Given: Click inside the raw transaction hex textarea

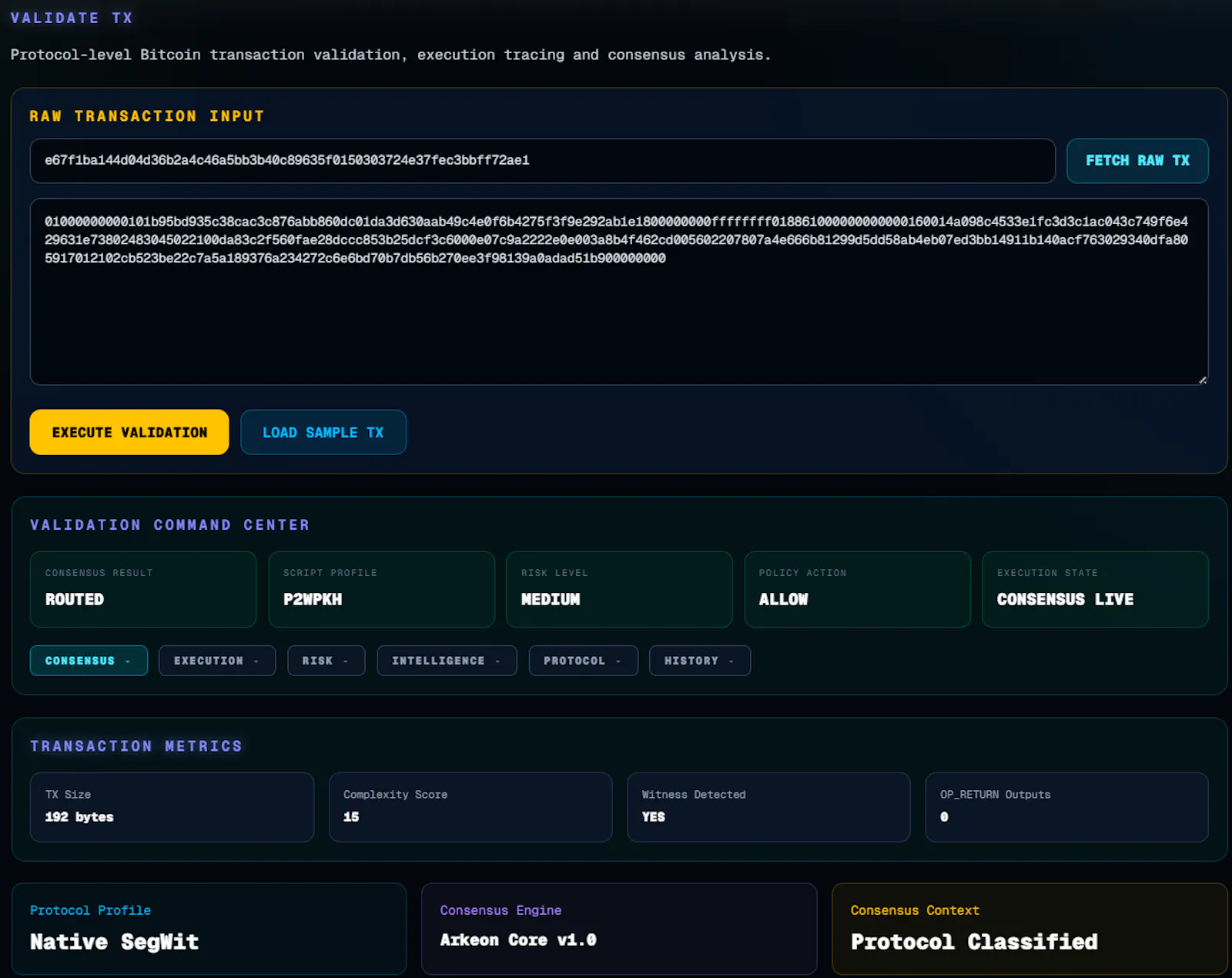Looking at the screenshot, I should point(619,292).
